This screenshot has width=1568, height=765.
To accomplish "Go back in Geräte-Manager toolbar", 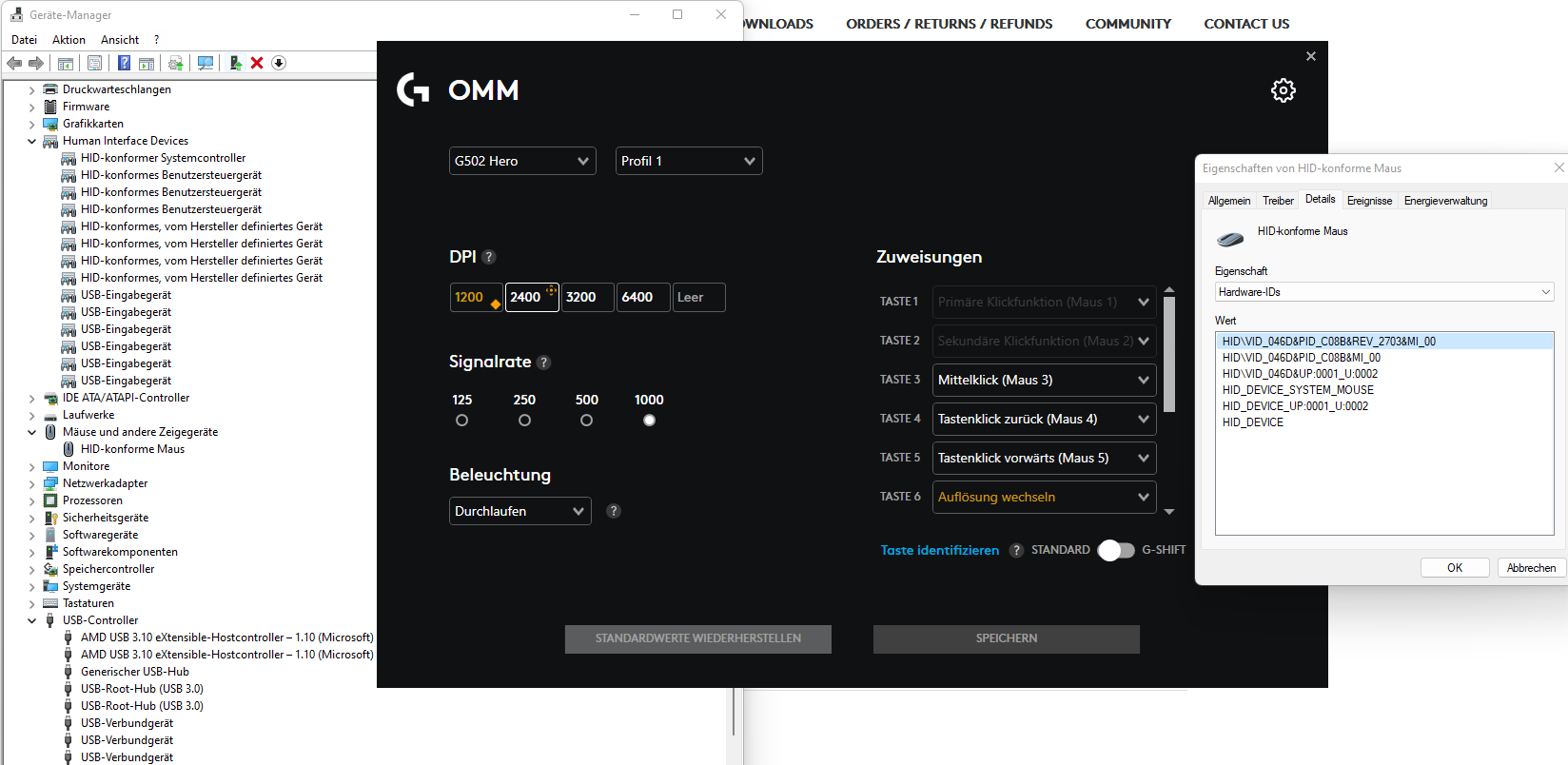I will [14, 63].
